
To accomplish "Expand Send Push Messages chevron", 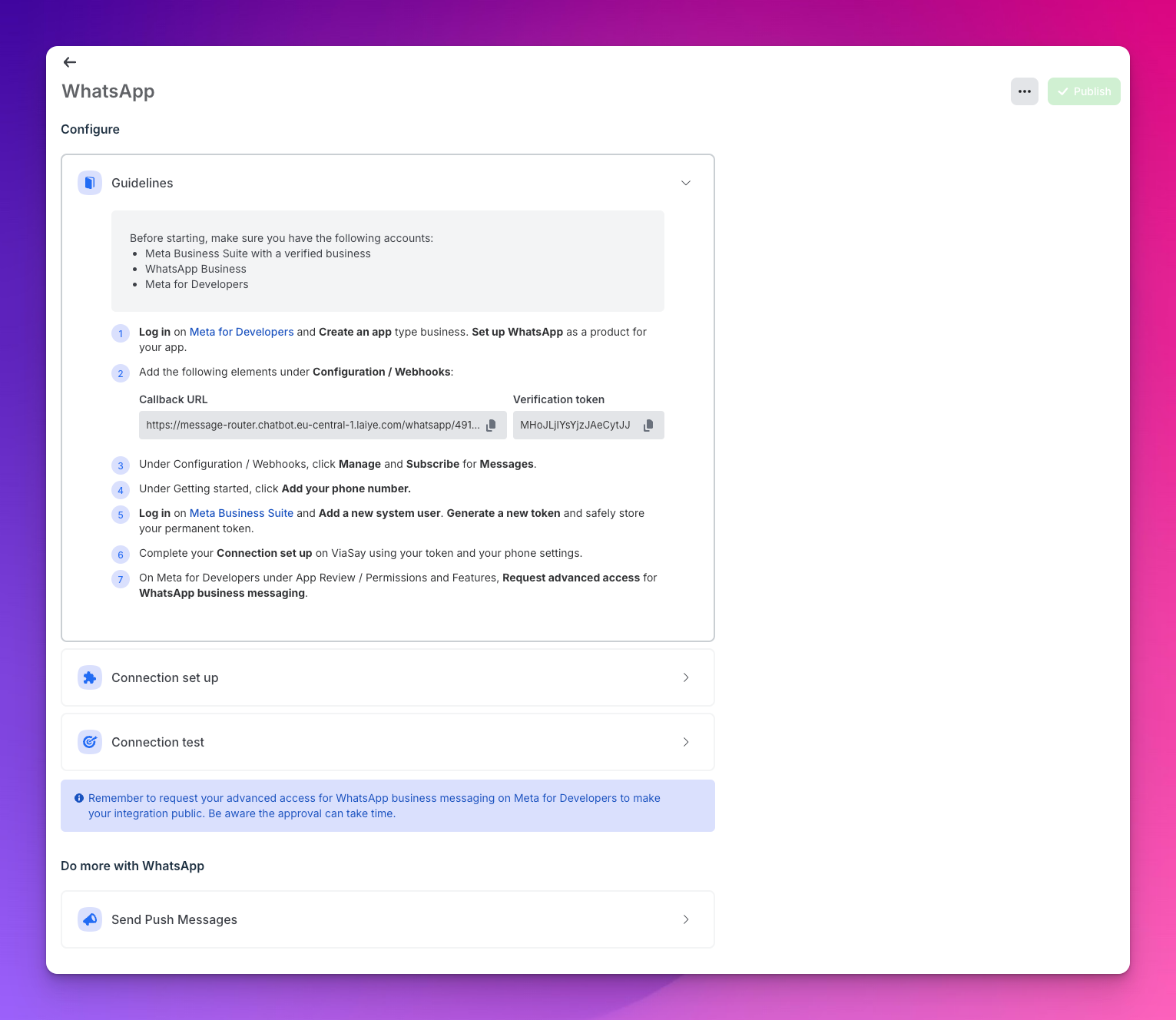I will click(x=686, y=919).
